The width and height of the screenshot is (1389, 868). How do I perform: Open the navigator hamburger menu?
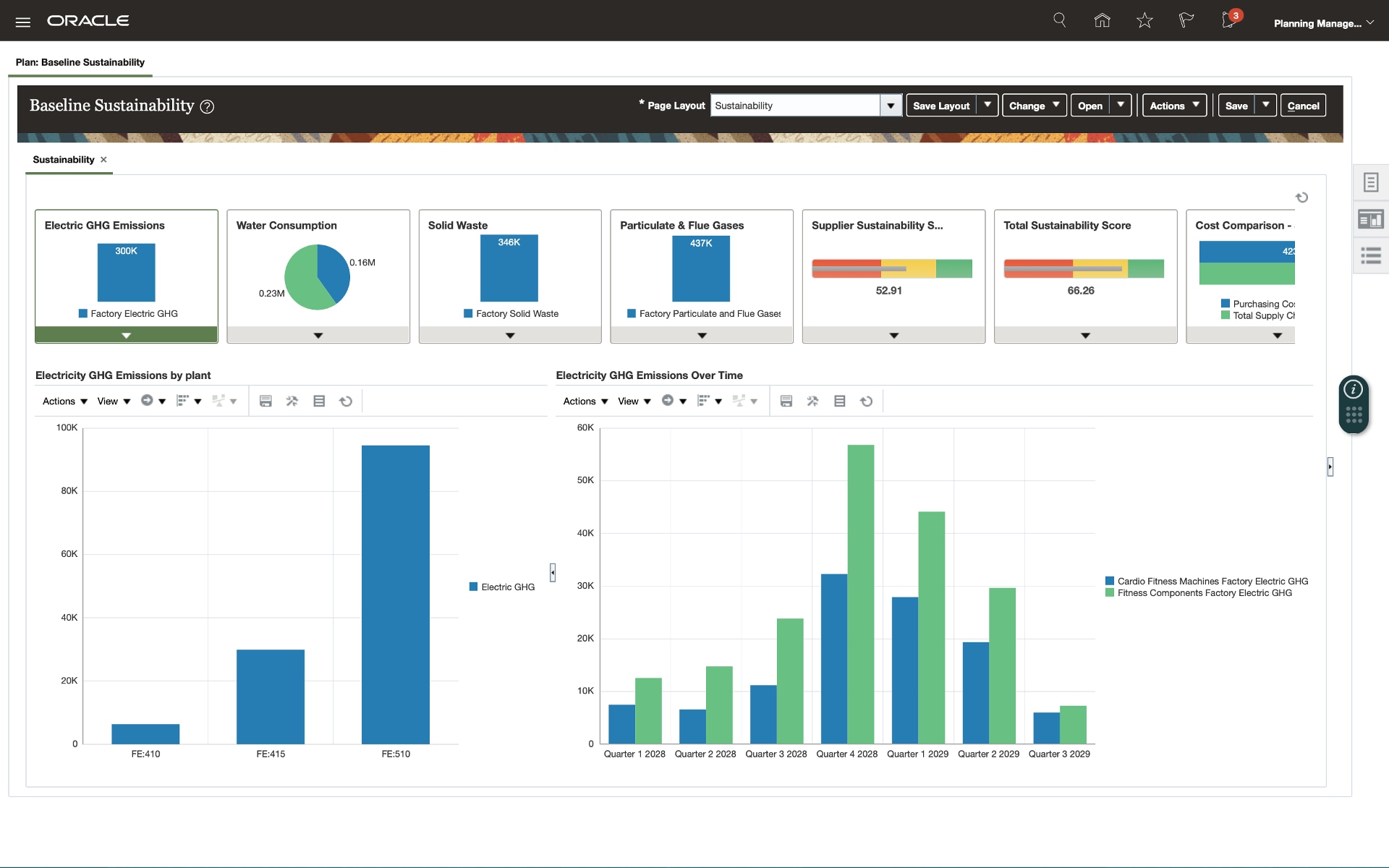point(23,22)
